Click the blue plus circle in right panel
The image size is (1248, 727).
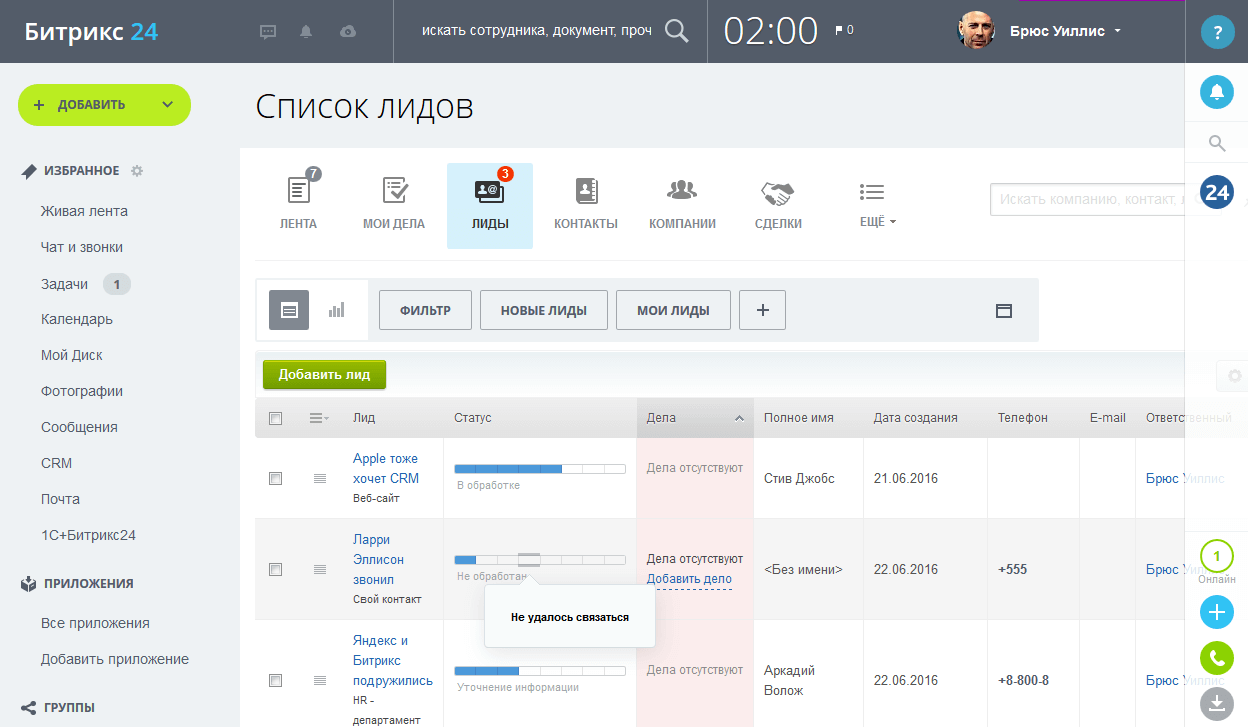pyautogui.click(x=1217, y=611)
